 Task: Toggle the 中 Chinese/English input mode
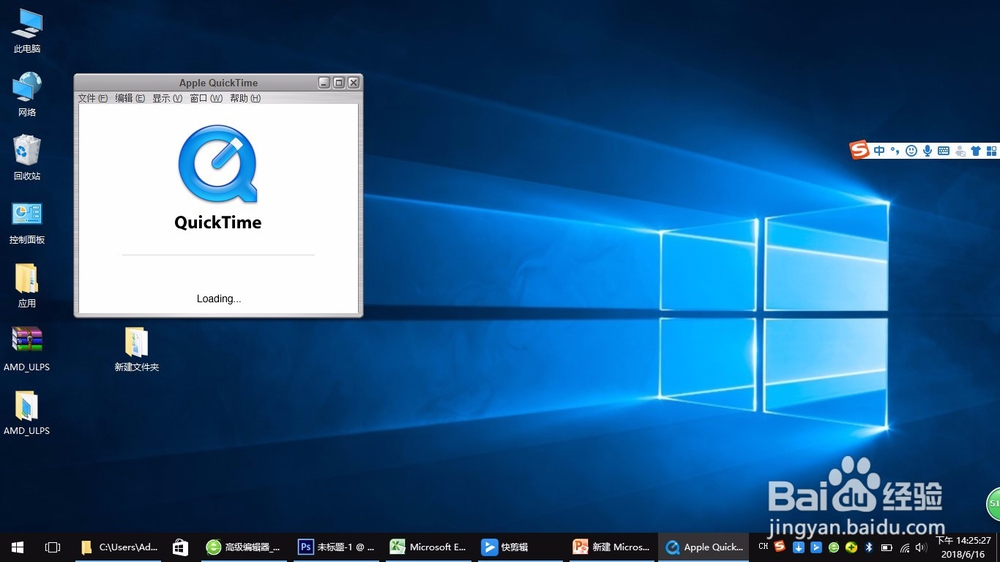pyautogui.click(x=879, y=151)
